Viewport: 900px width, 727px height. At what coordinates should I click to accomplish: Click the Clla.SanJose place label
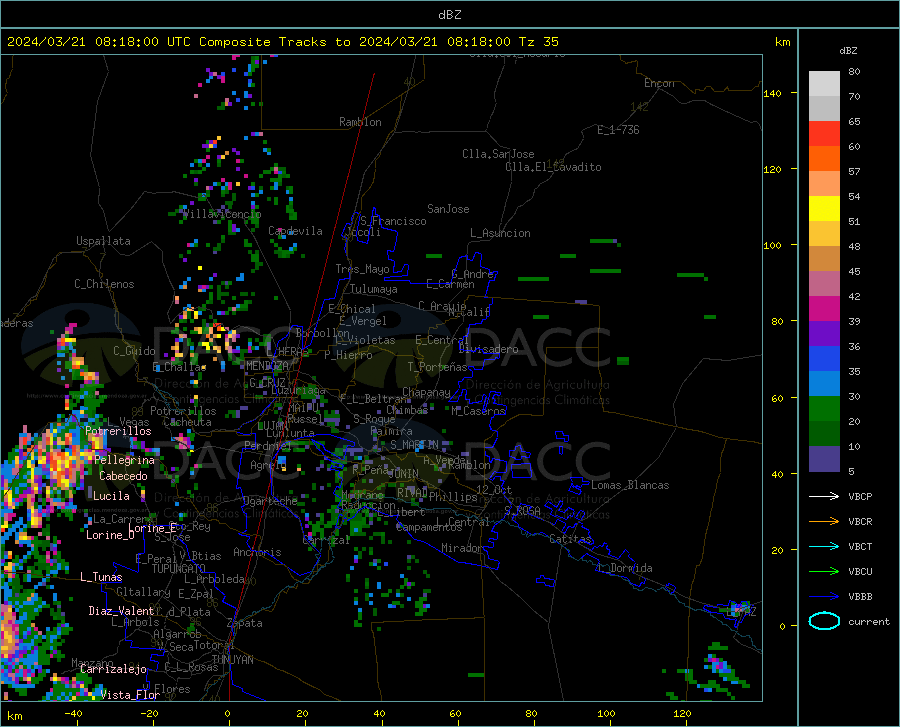coord(498,154)
